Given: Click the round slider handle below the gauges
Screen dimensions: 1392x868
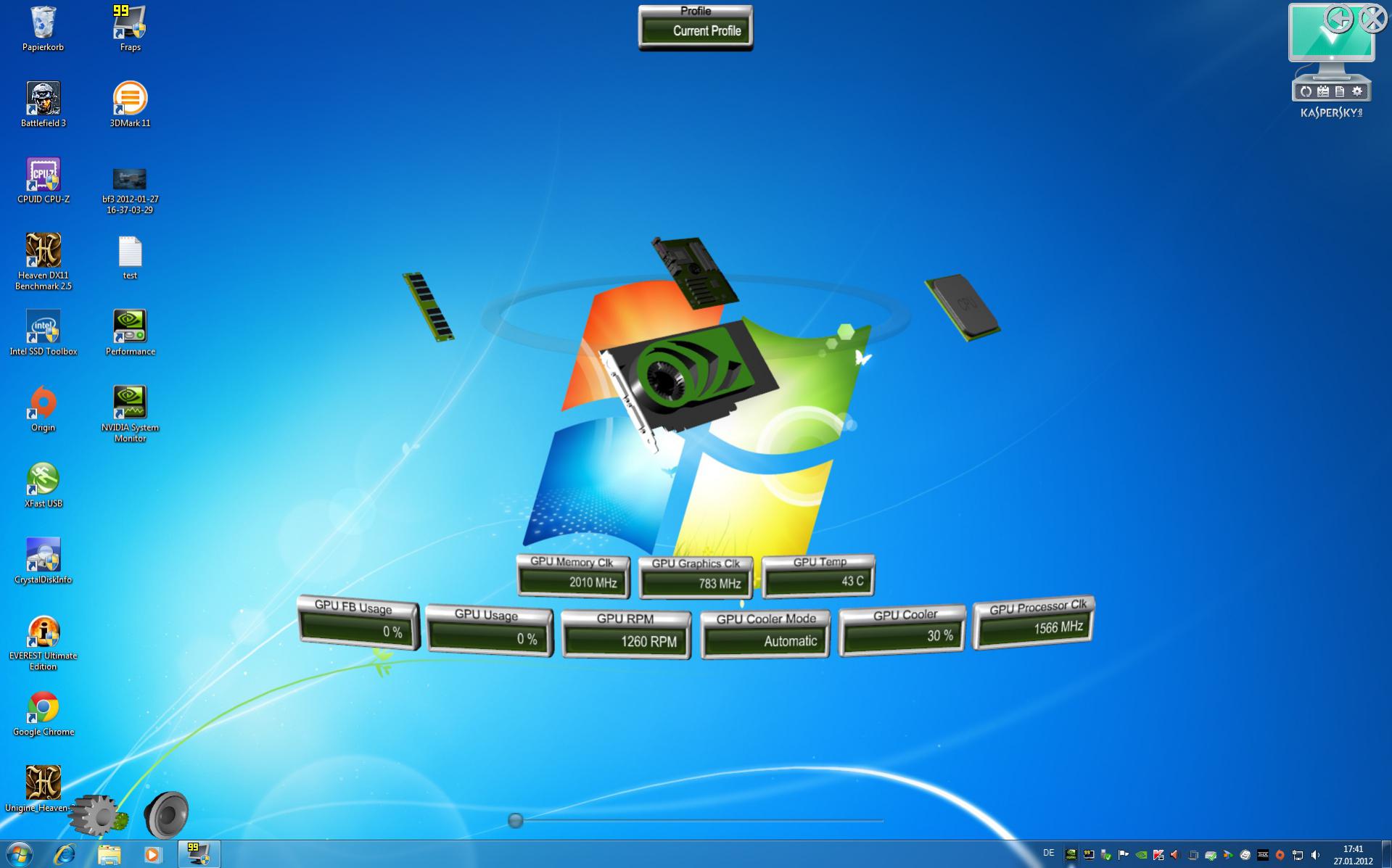Looking at the screenshot, I should point(515,820).
